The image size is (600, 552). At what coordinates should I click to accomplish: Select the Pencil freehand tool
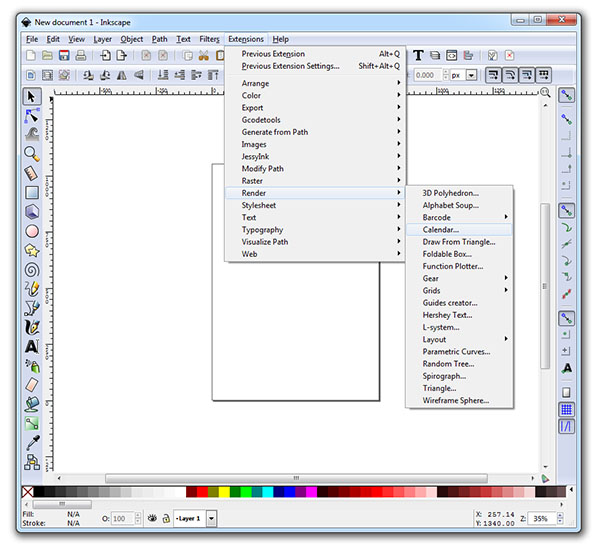32,289
